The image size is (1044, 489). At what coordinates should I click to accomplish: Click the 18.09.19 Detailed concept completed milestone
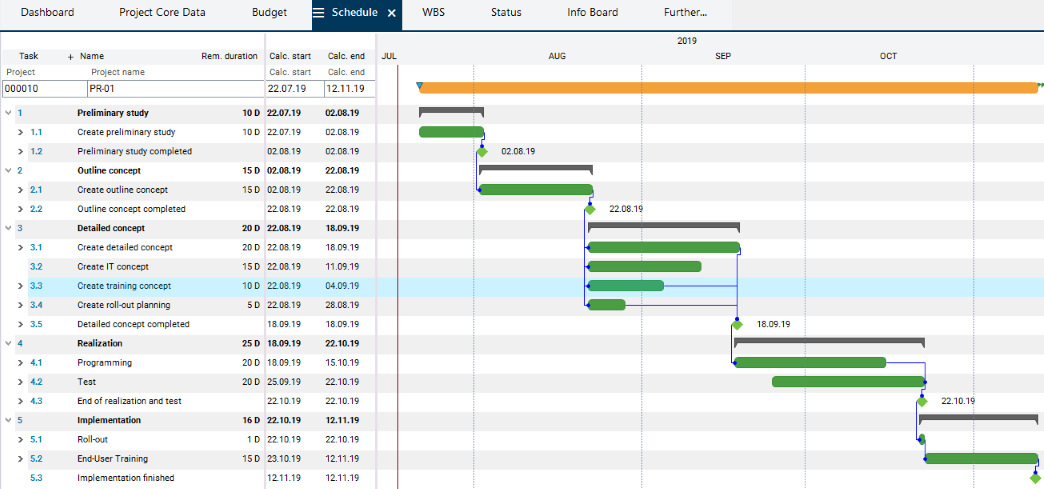tap(737, 324)
